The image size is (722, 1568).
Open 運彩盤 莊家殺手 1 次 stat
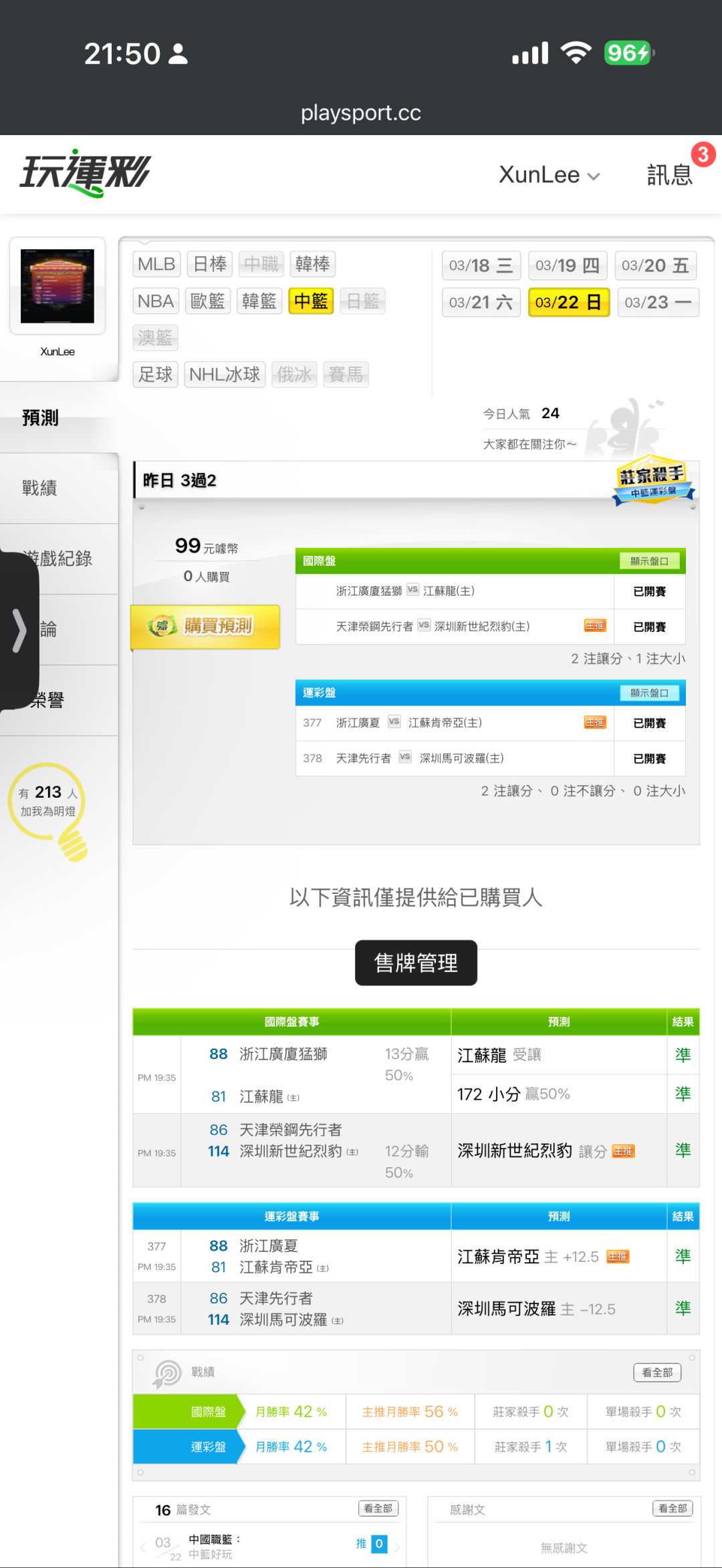point(531,1446)
